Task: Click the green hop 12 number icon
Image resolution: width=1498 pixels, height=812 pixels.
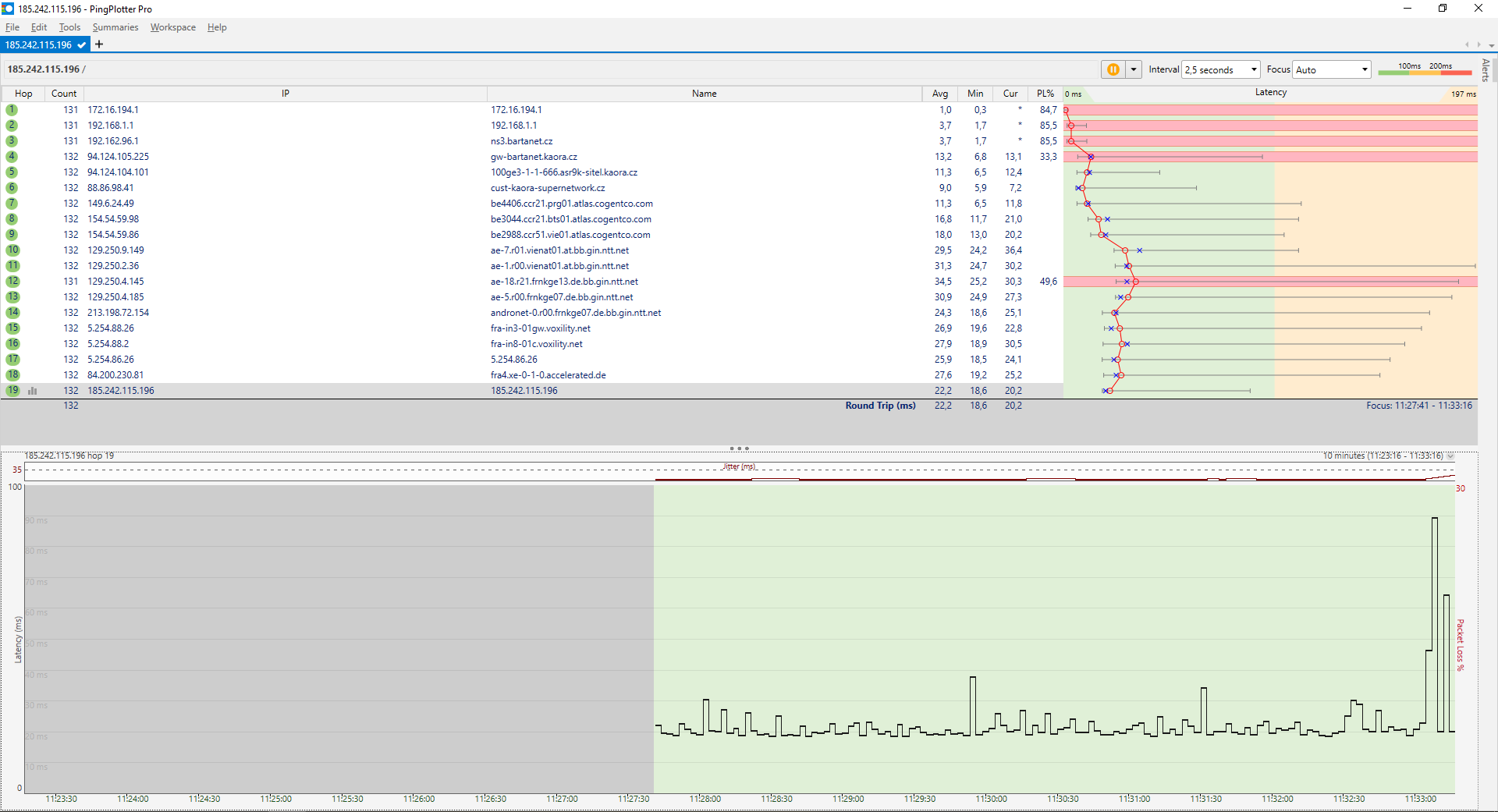Action: [x=12, y=282]
